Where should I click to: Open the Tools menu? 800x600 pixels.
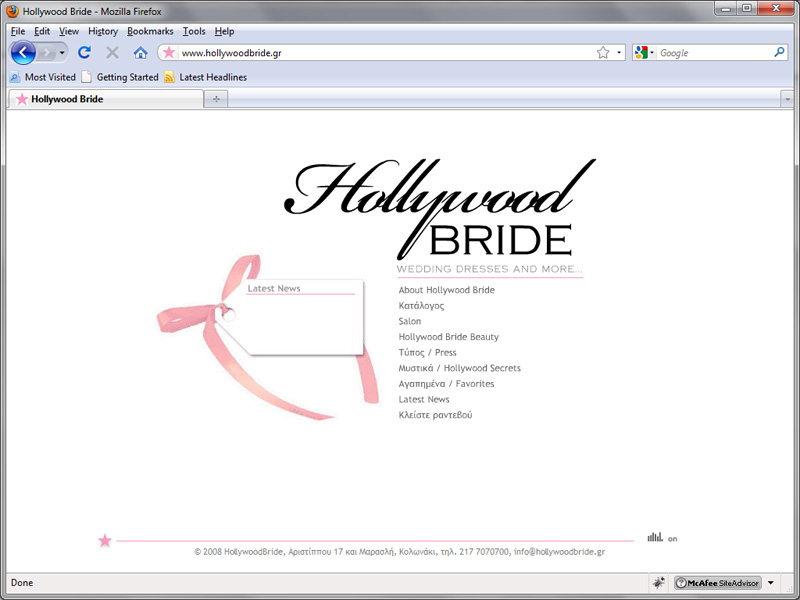click(194, 31)
